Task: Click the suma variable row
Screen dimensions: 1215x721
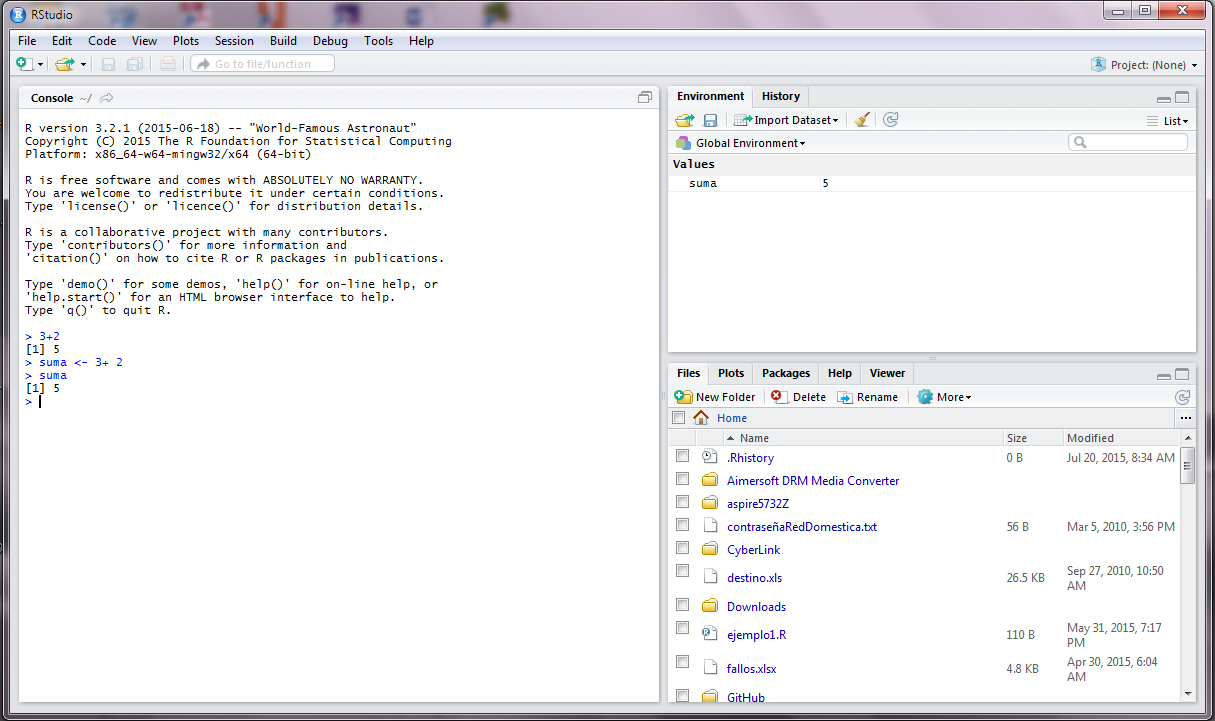Action: pos(932,183)
